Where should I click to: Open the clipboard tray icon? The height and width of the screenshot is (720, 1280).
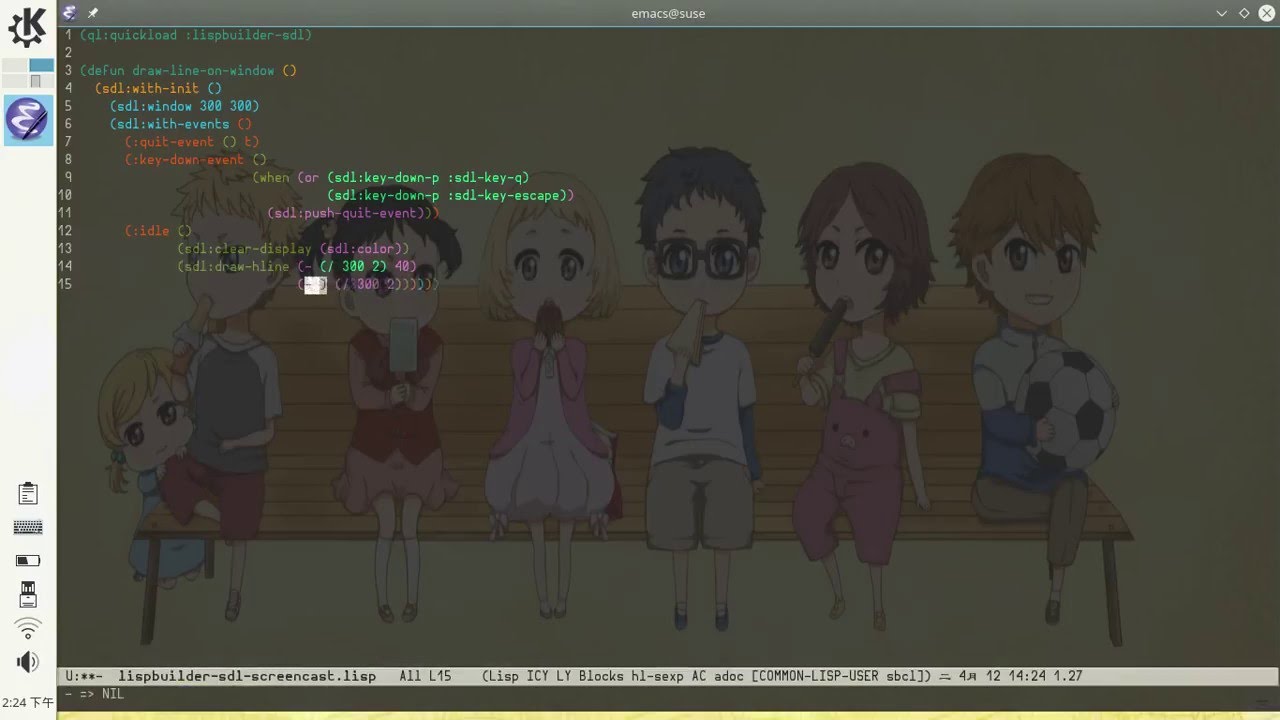point(28,493)
